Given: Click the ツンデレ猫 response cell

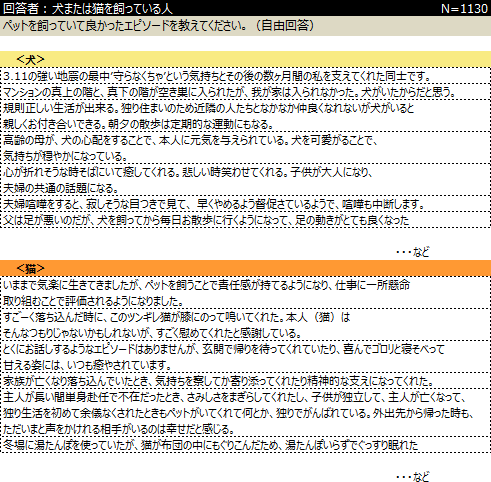Looking at the screenshot, I should pos(245,325).
